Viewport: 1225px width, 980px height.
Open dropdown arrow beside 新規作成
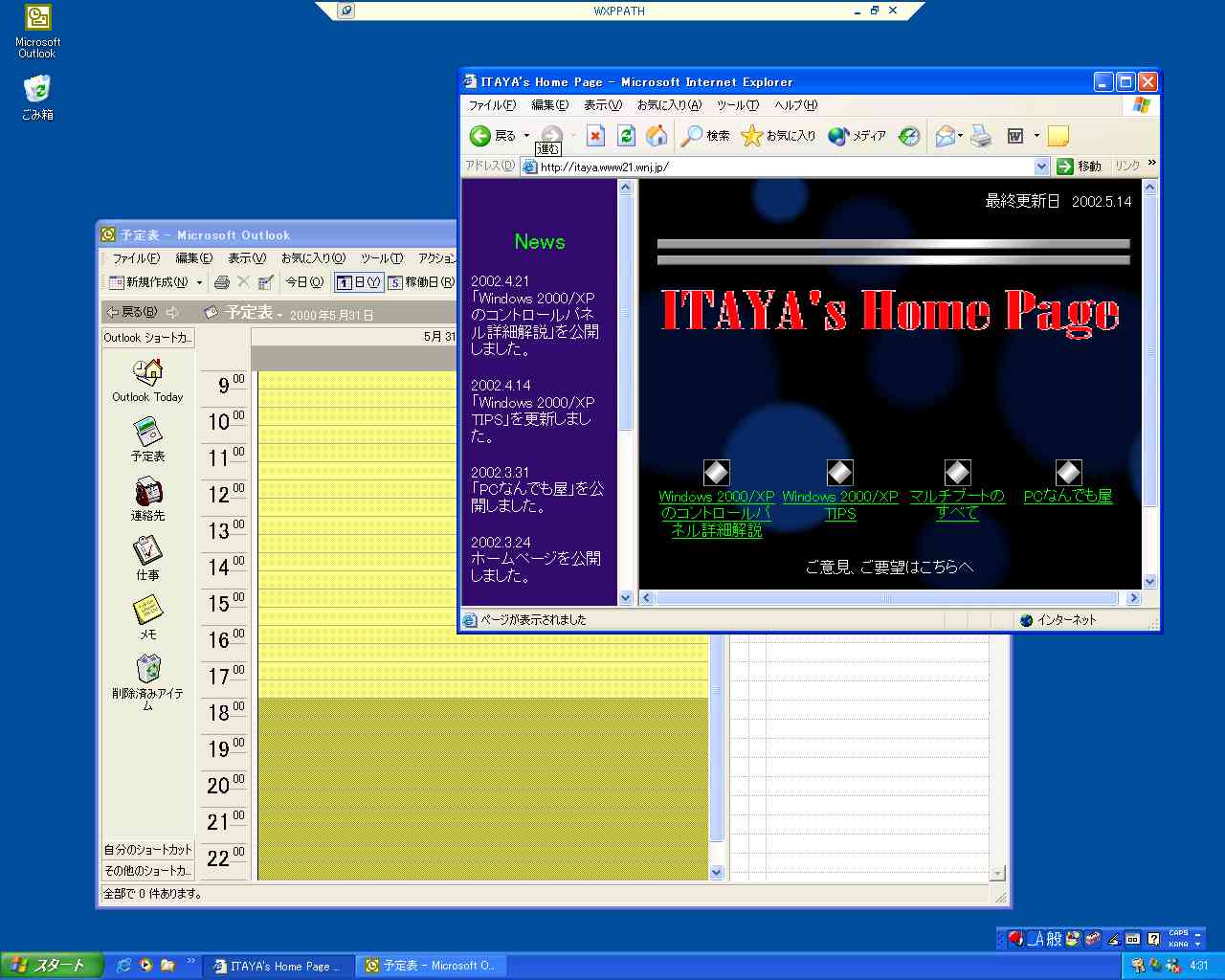pos(199,282)
